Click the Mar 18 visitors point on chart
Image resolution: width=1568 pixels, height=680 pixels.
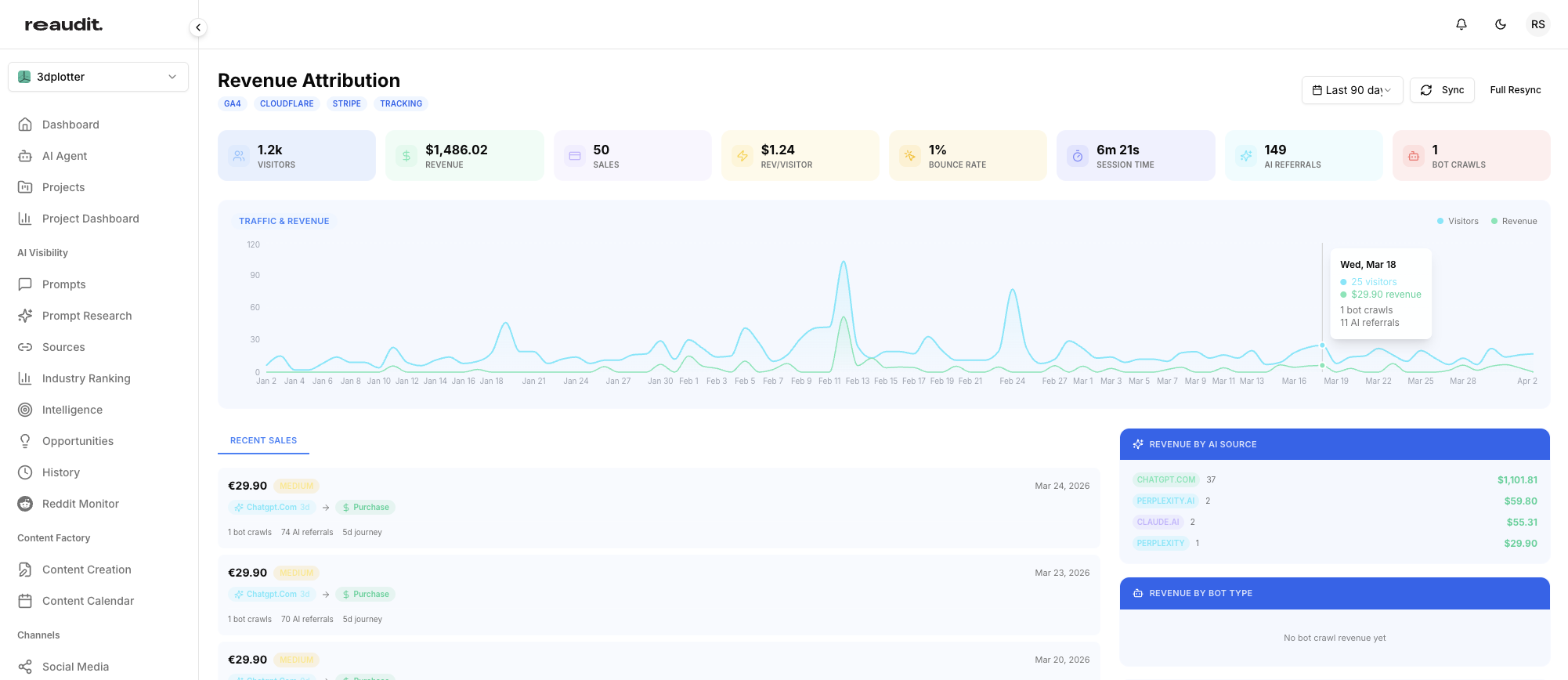point(1322,345)
